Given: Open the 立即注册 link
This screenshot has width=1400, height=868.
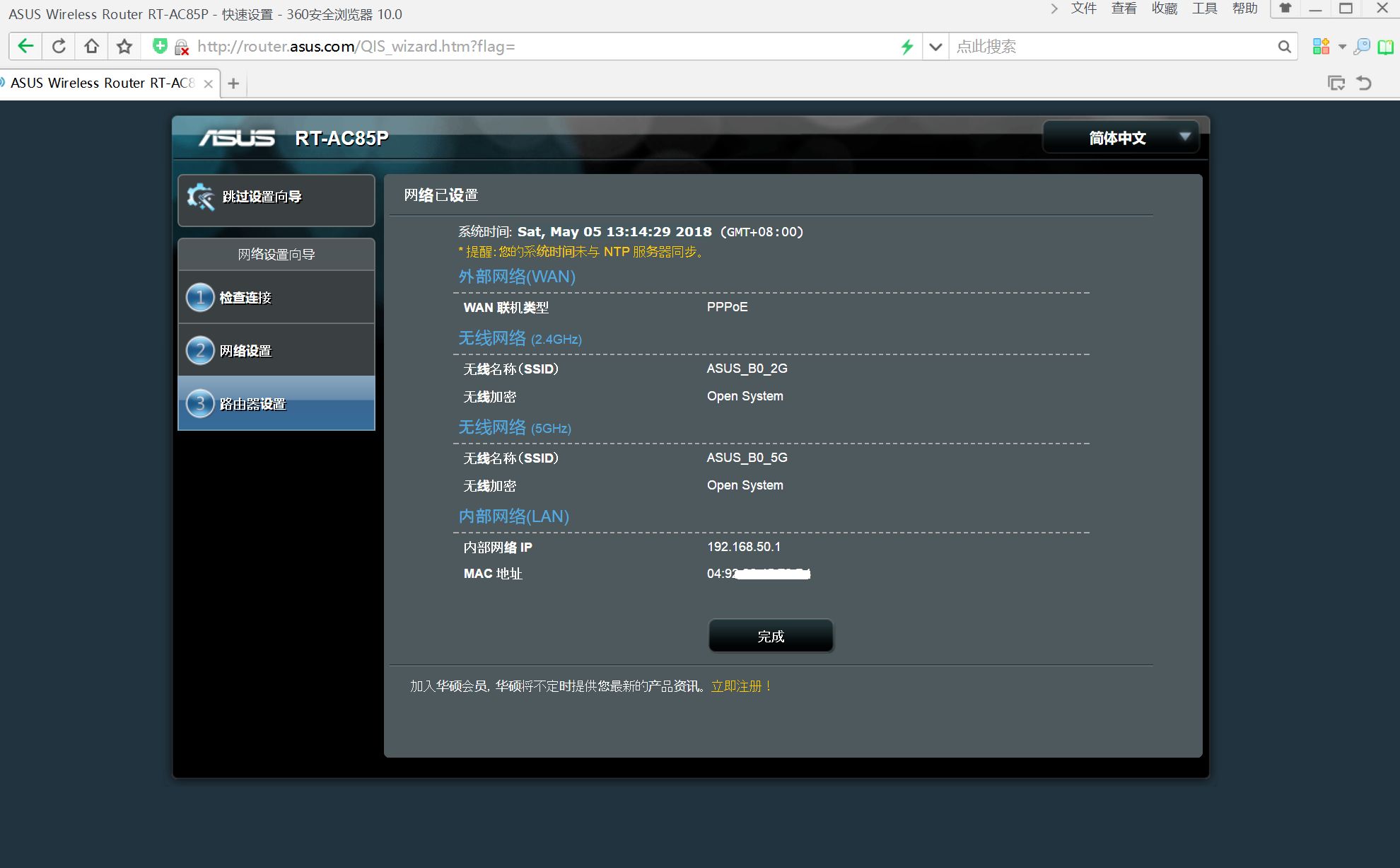Looking at the screenshot, I should pyautogui.click(x=740, y=686).
